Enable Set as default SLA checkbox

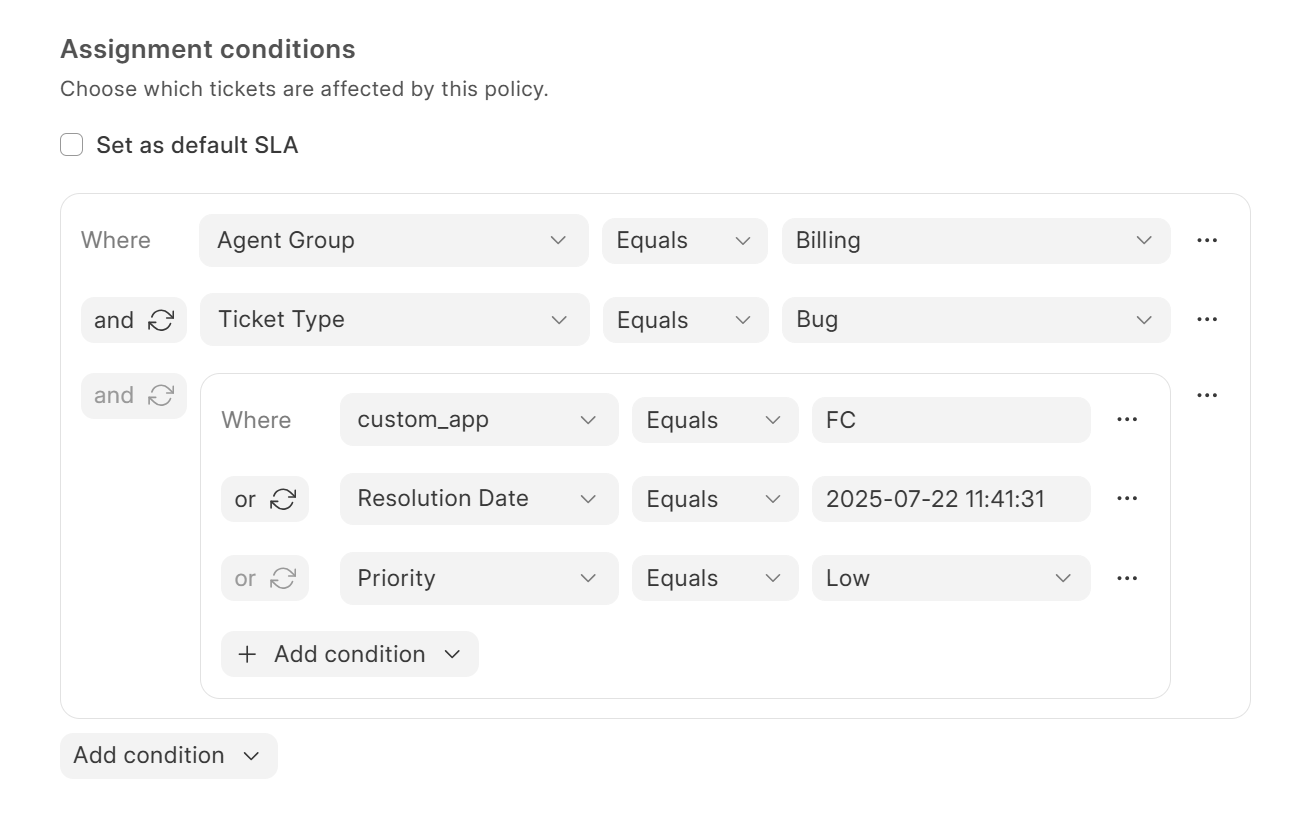point(72,145)
